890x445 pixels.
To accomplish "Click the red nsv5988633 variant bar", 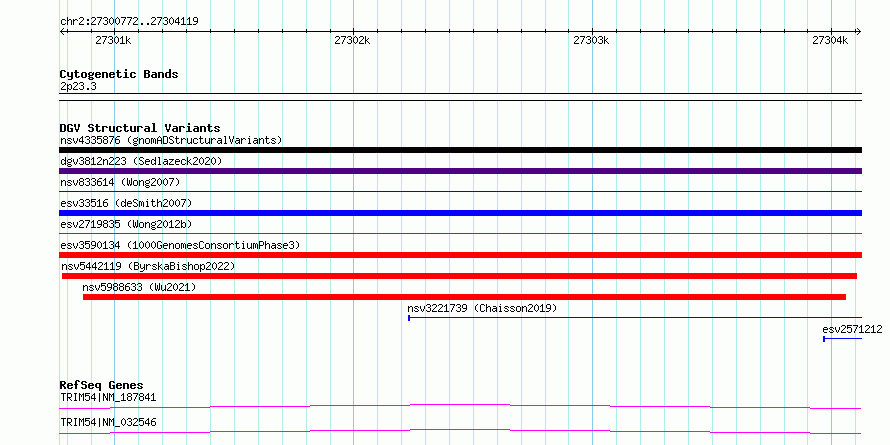I will [464, 297].
